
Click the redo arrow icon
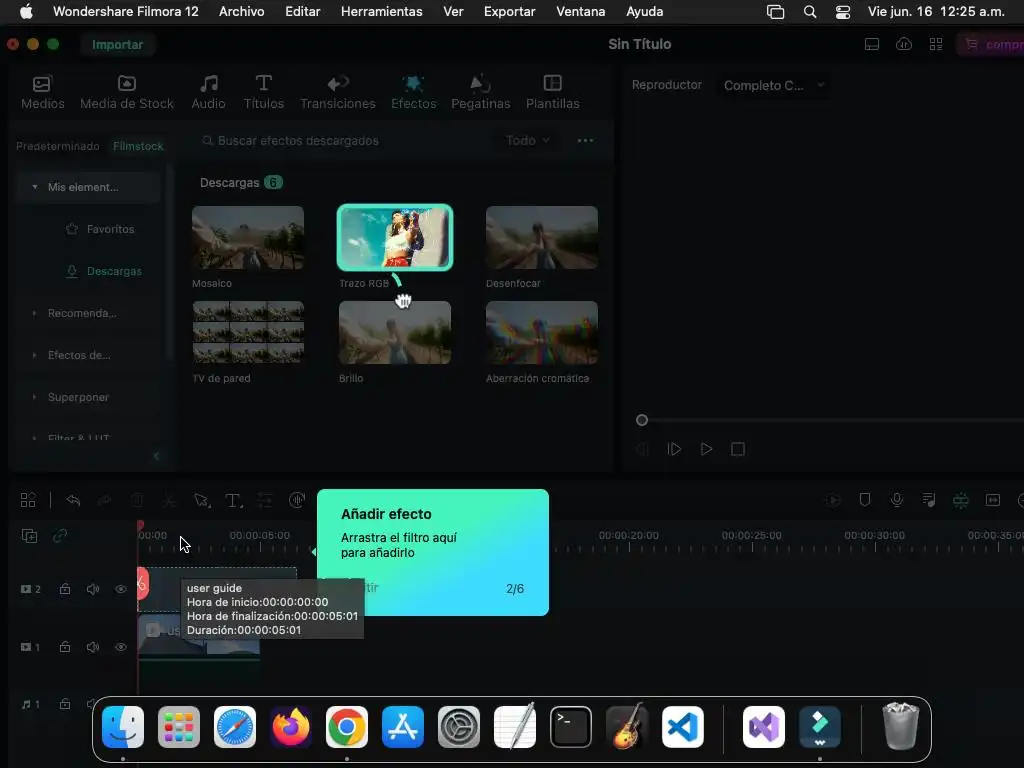[x=104, y=500]
